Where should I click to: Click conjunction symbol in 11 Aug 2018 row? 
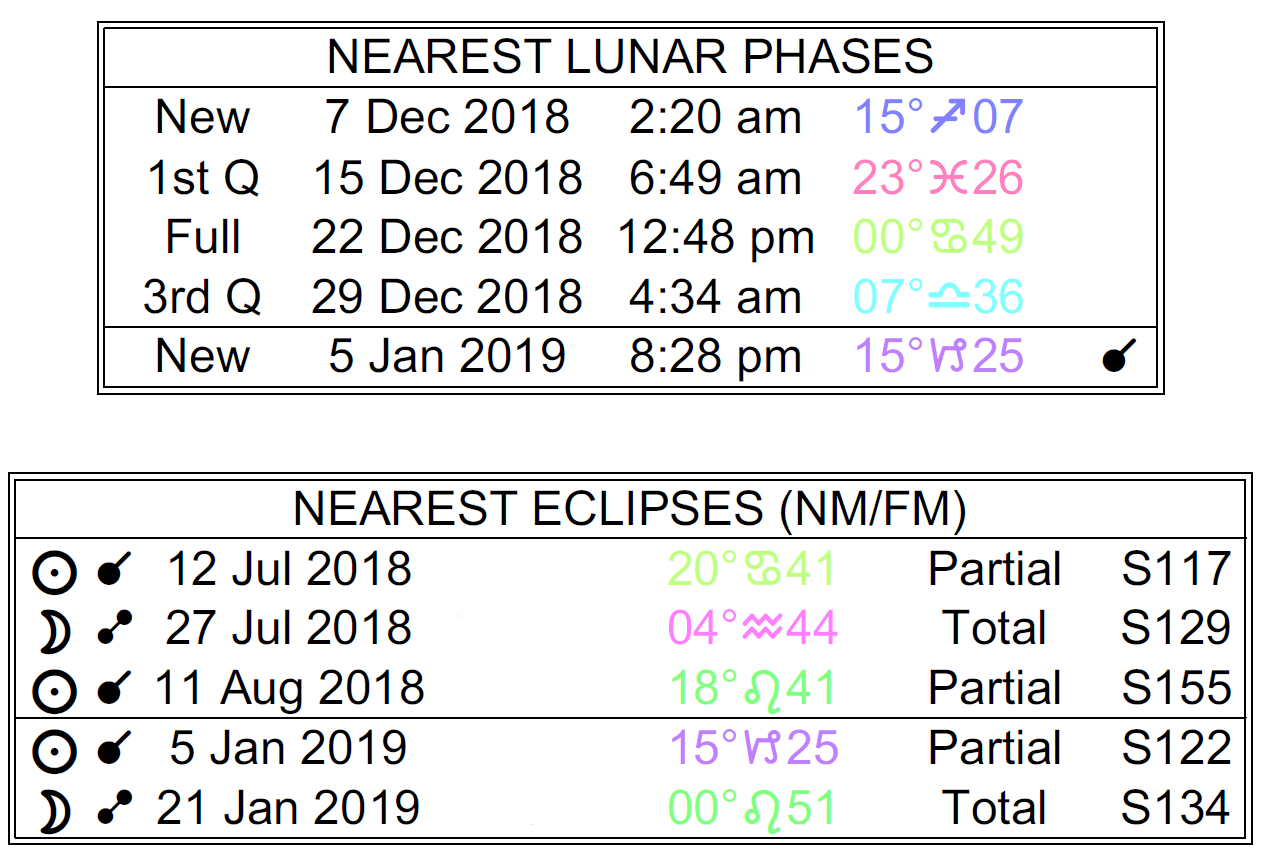point(114,689)
